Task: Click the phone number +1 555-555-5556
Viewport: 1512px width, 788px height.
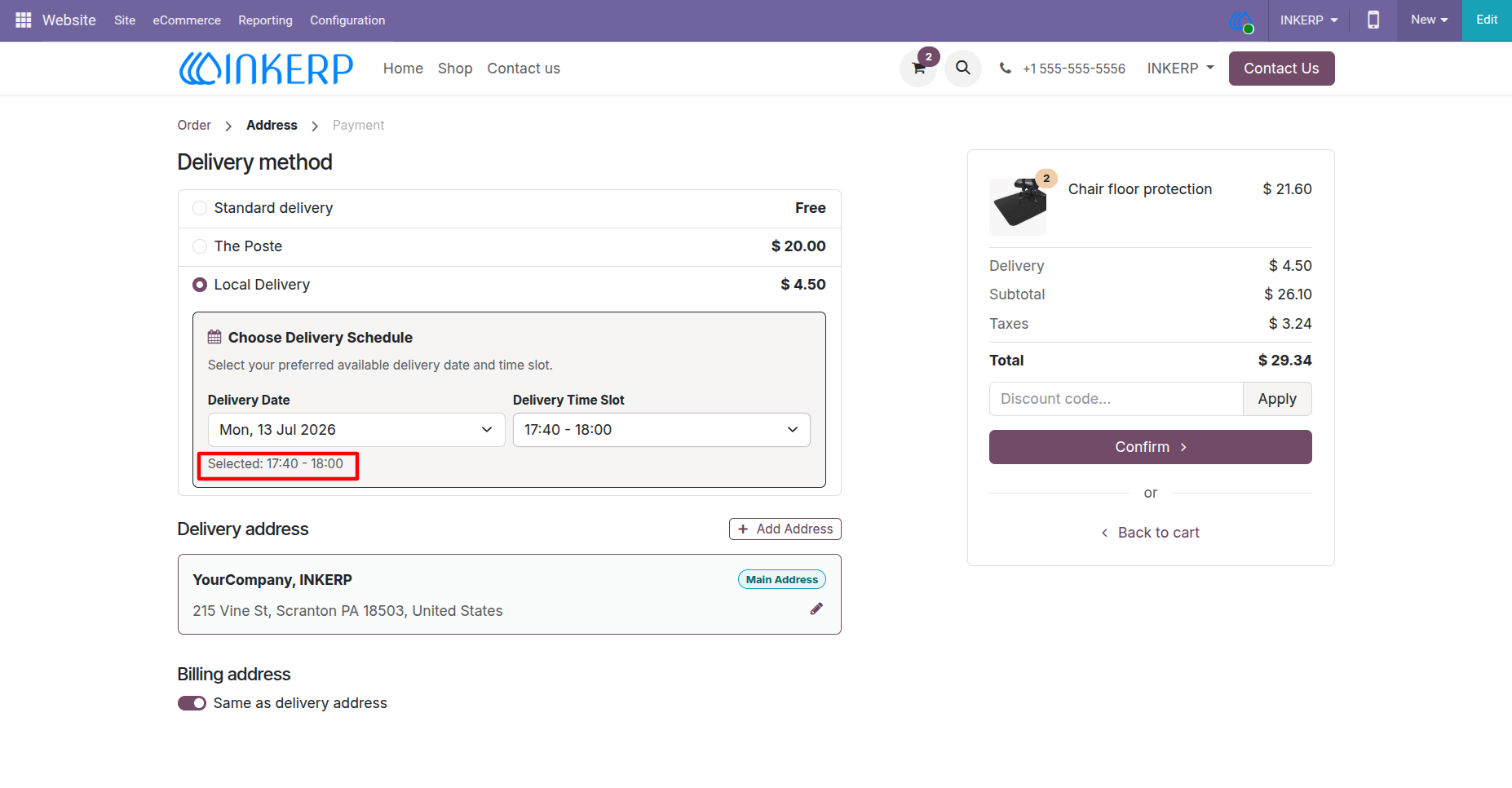Action: [x=1073, y=69]
